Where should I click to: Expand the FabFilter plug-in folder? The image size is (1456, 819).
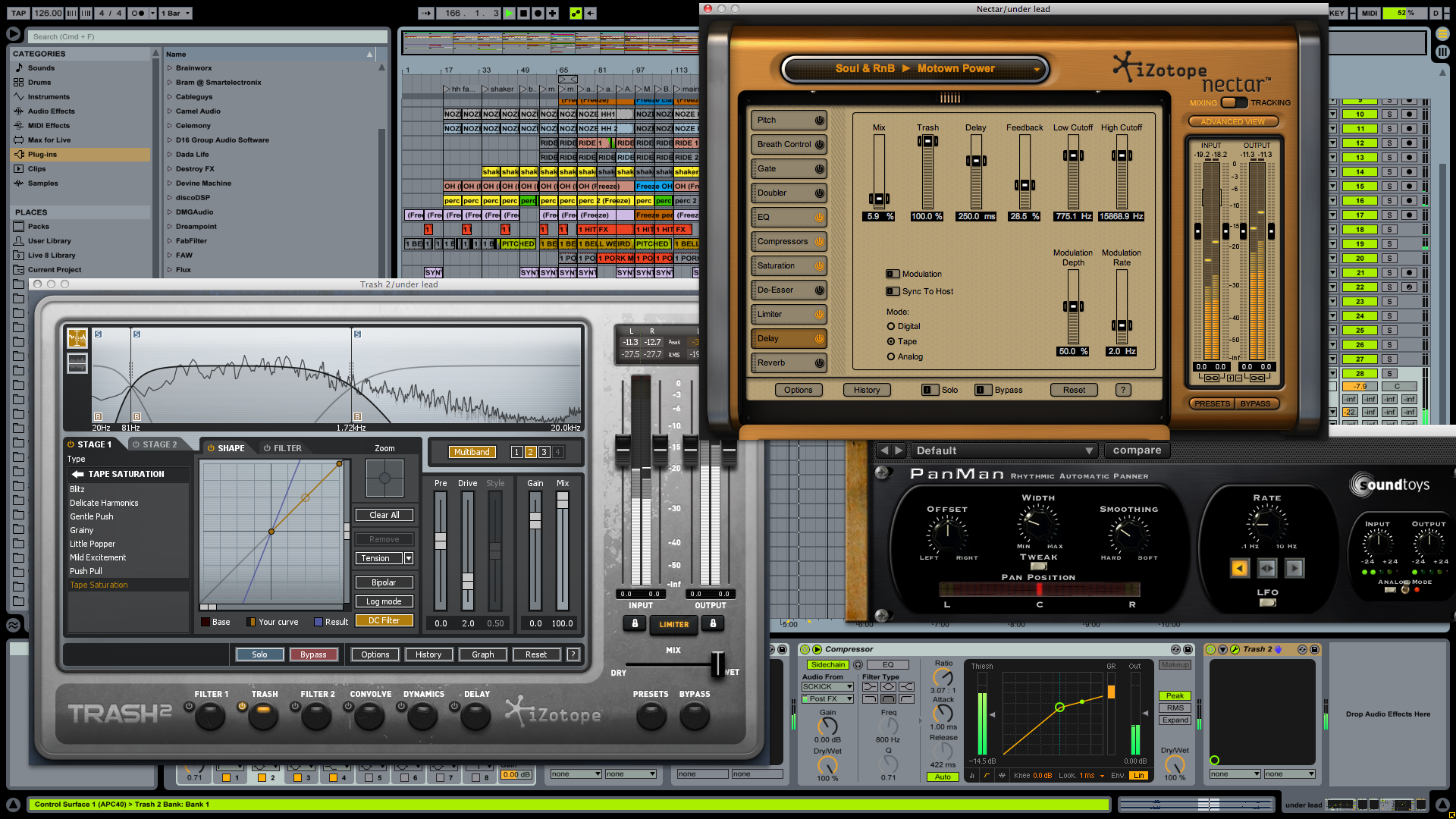click(x=170, y=241)
